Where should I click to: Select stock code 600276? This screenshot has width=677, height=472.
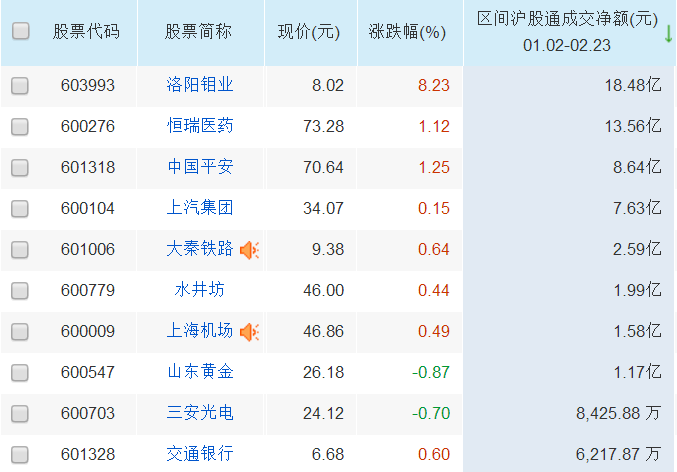click(x=88, y=127)
